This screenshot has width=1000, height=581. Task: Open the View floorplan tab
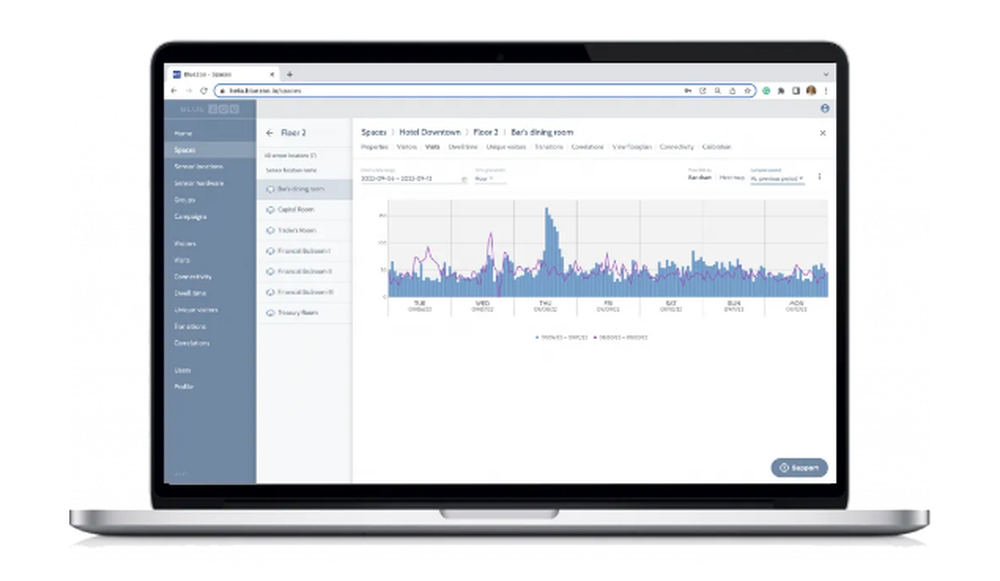632,147
